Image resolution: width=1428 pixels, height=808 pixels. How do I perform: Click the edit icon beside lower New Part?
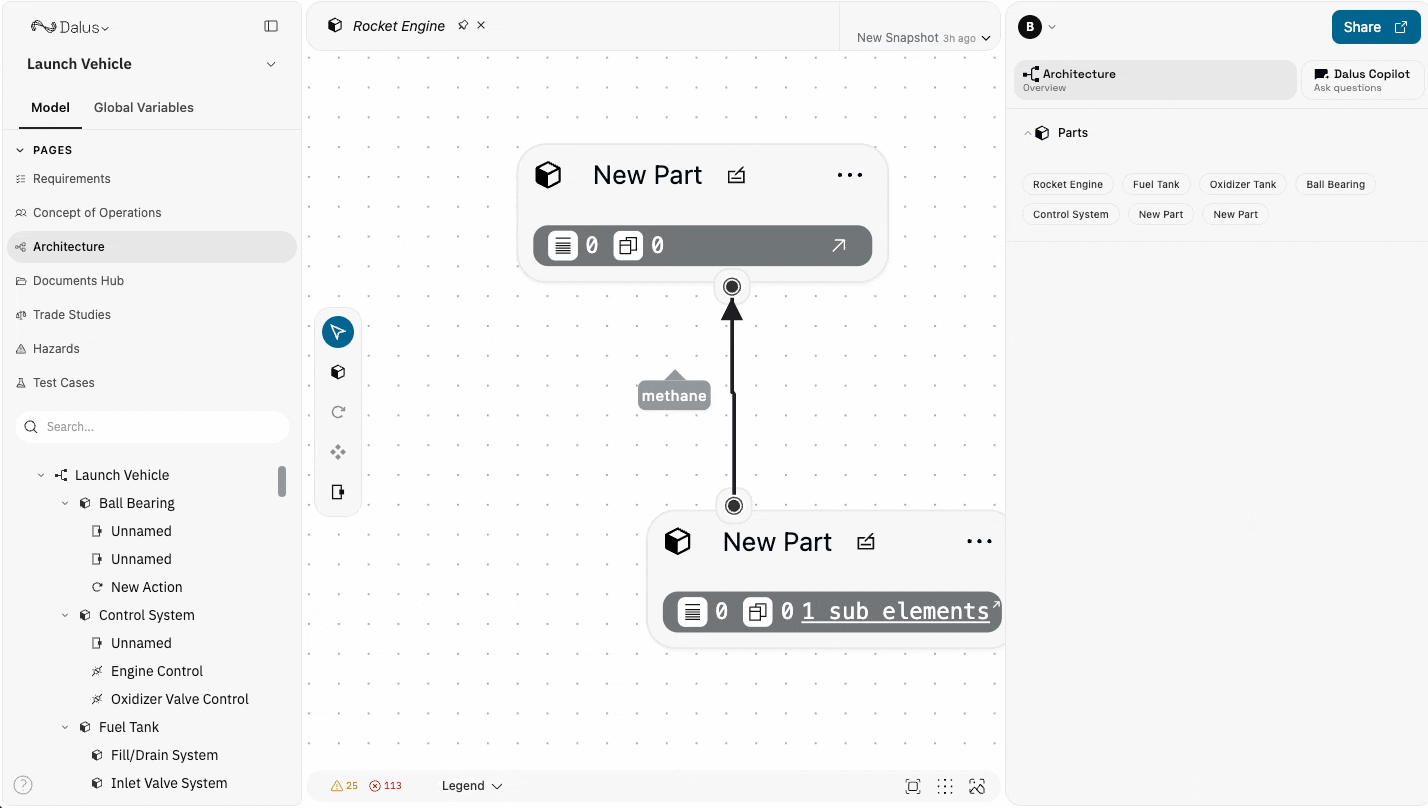(x=866, y=542)
